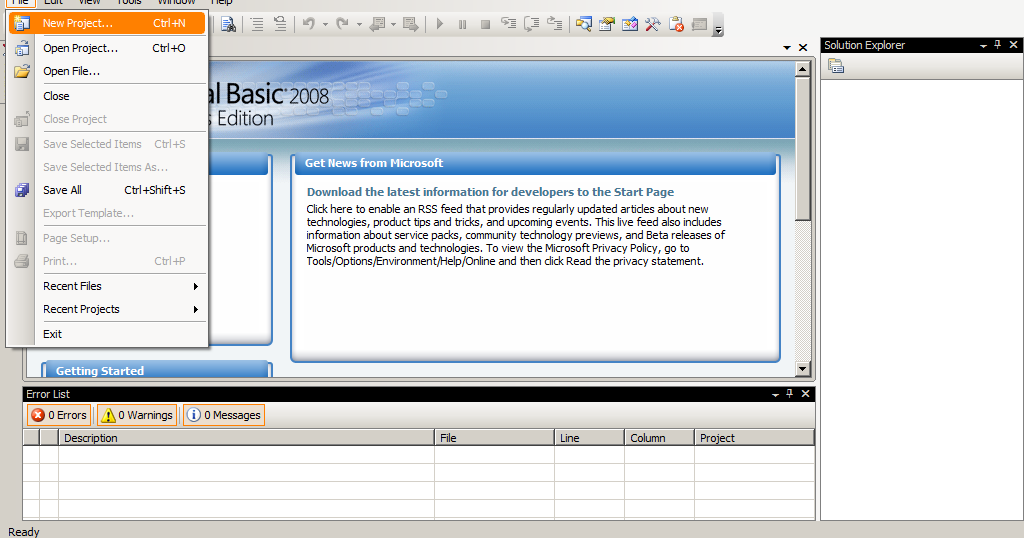
Task: Click the Comment out selected lines icon
Action: point(257,24)
